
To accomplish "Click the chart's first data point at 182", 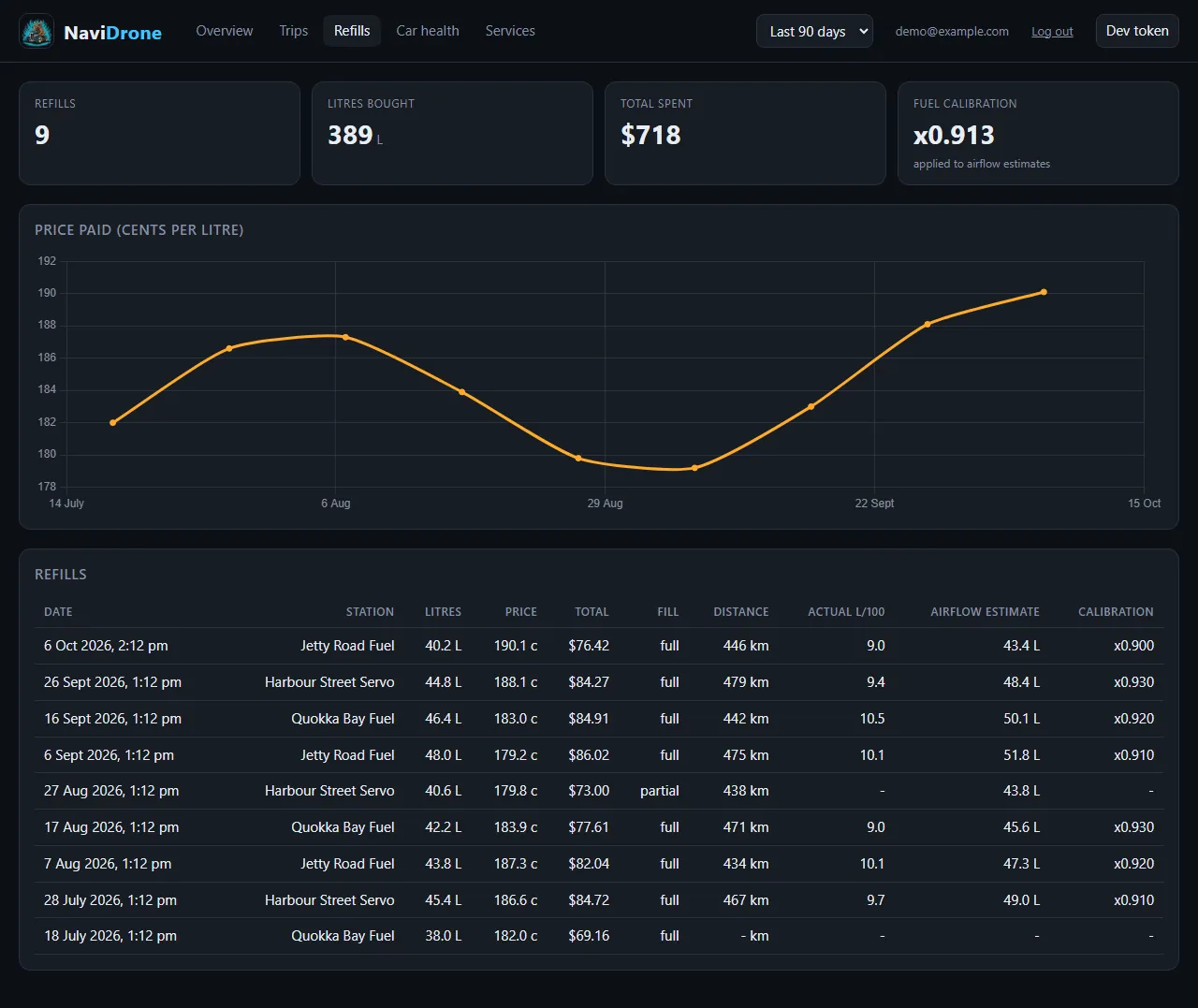I will point(113,422).
